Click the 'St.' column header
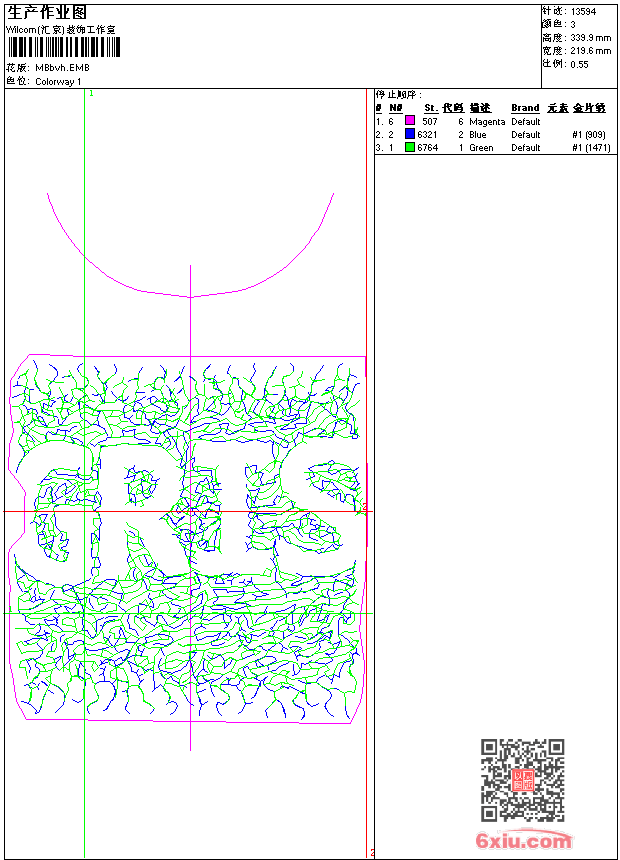The width and height of the screenshot is (620, 860). click(431, 108)
